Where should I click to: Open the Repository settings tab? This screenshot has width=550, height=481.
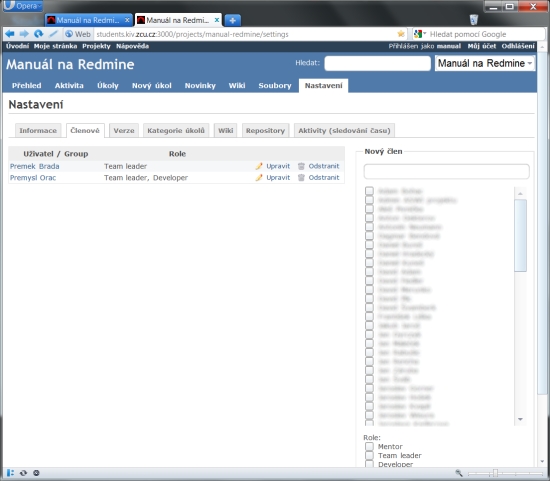(265, 131)
